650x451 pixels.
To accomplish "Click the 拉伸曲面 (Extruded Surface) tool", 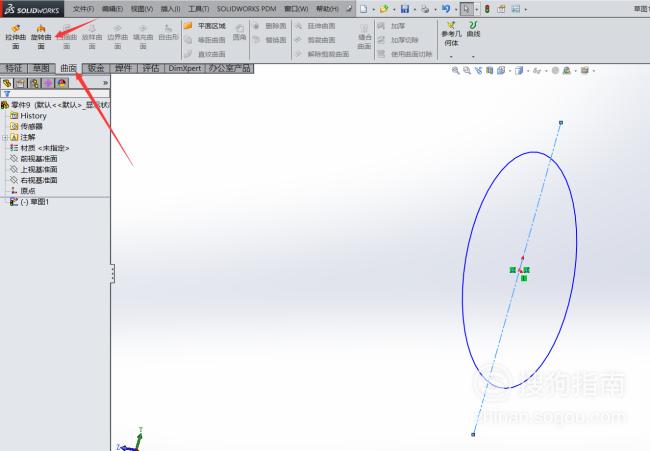I will pos(15,36).
